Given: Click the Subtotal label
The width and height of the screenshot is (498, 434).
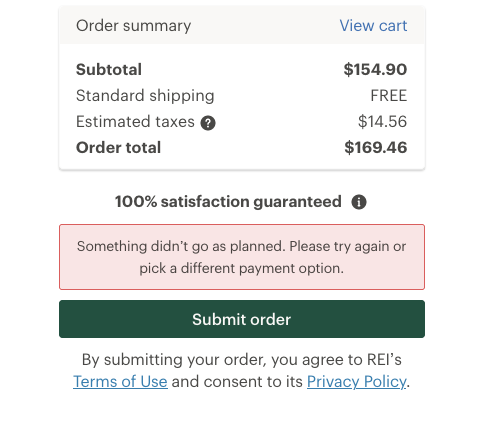Looking at the screenshot, I should (x=109, y=70).
